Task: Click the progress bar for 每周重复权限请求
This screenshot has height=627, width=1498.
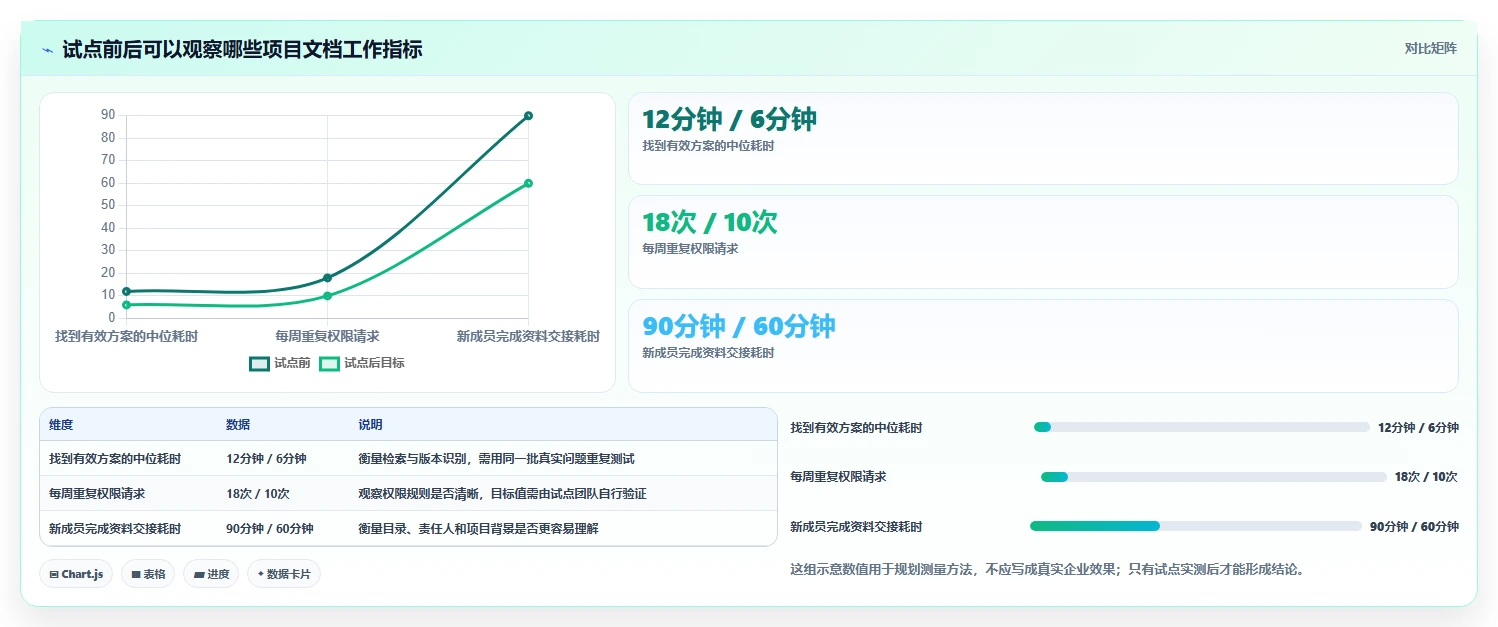Action: click(1214, 477)
